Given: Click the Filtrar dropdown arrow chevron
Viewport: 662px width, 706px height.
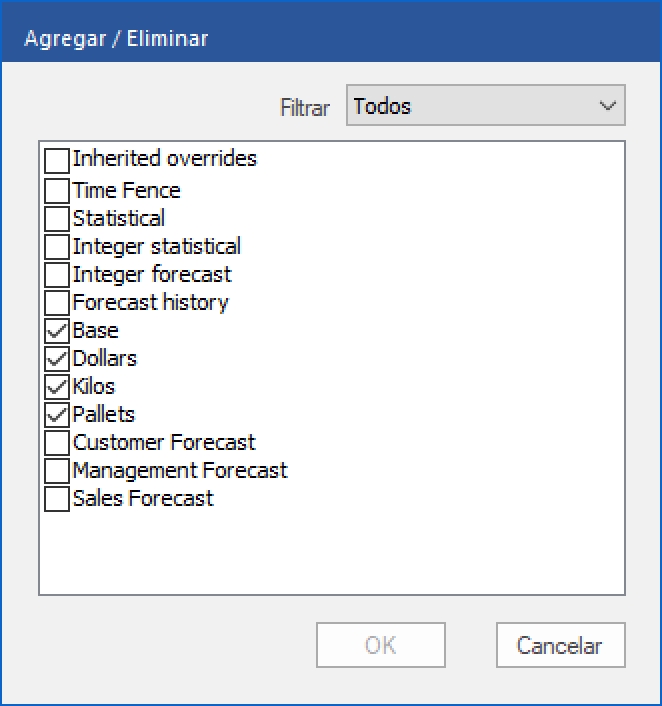Looking at the screenshot, I should (606, 106).
